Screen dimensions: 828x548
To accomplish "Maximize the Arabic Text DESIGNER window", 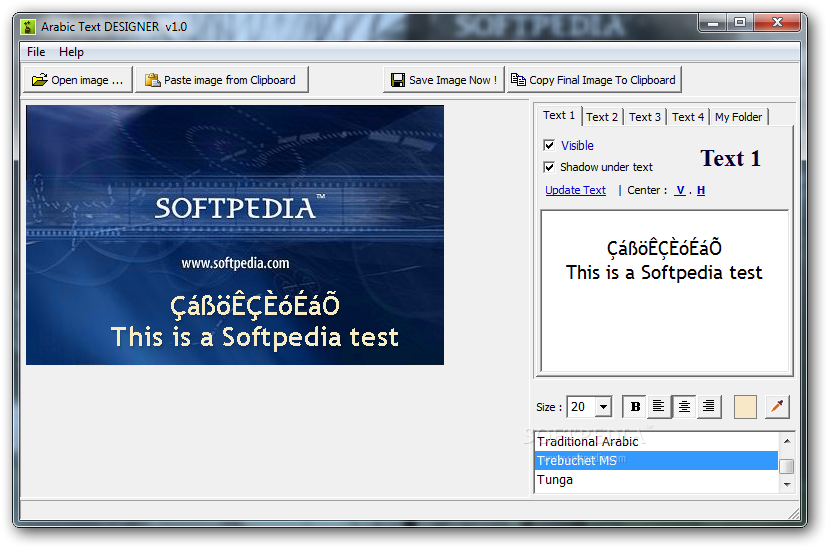I will [x=740, y=22].
